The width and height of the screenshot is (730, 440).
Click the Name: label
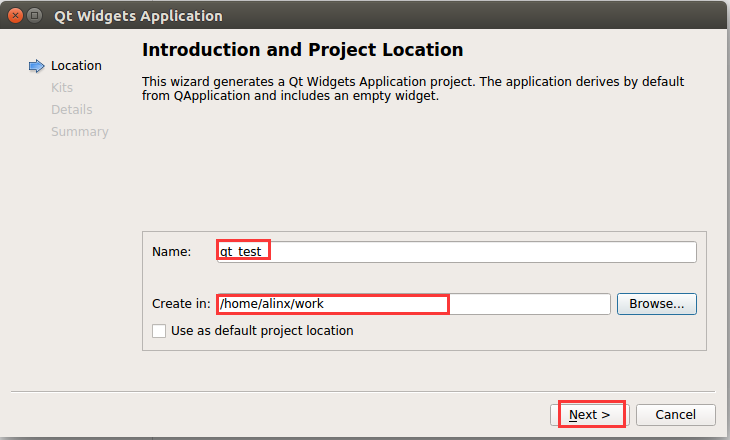point(171,252)
